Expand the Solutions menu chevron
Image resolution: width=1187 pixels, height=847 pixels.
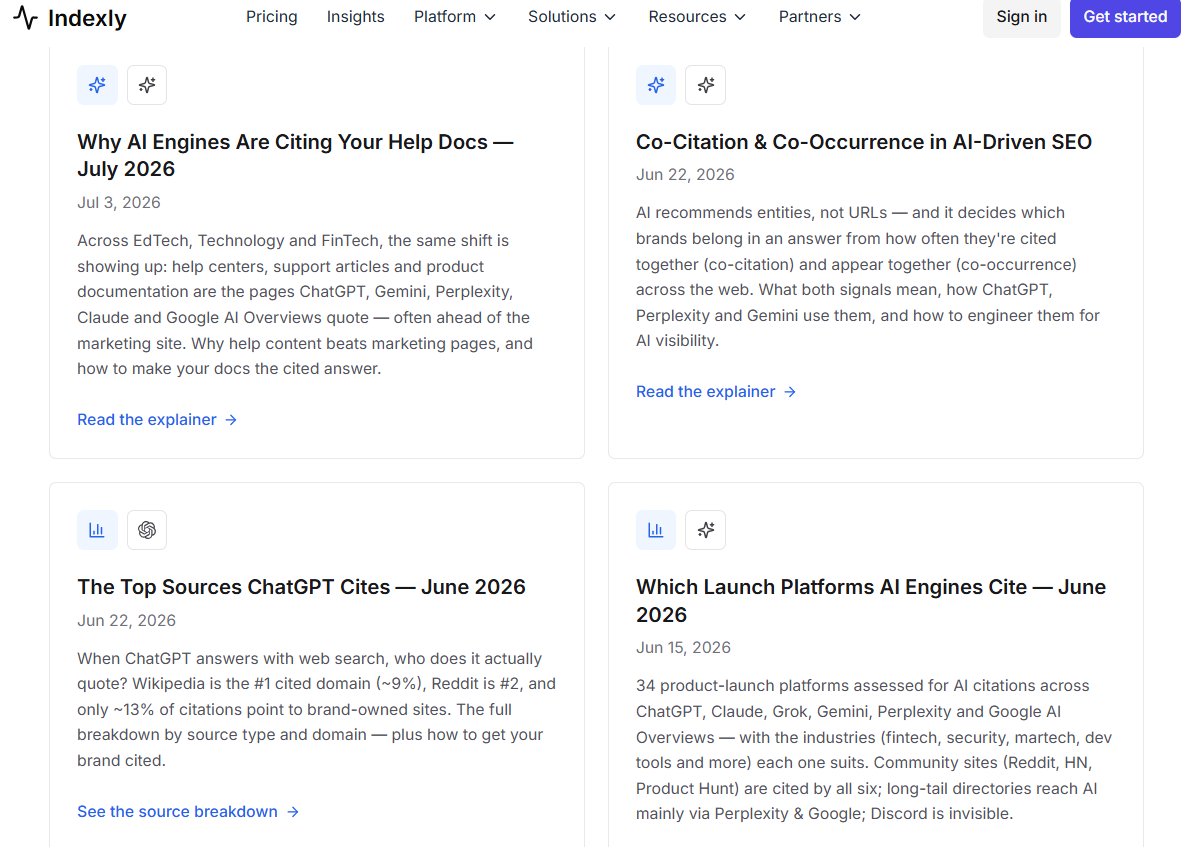(610, 17)
